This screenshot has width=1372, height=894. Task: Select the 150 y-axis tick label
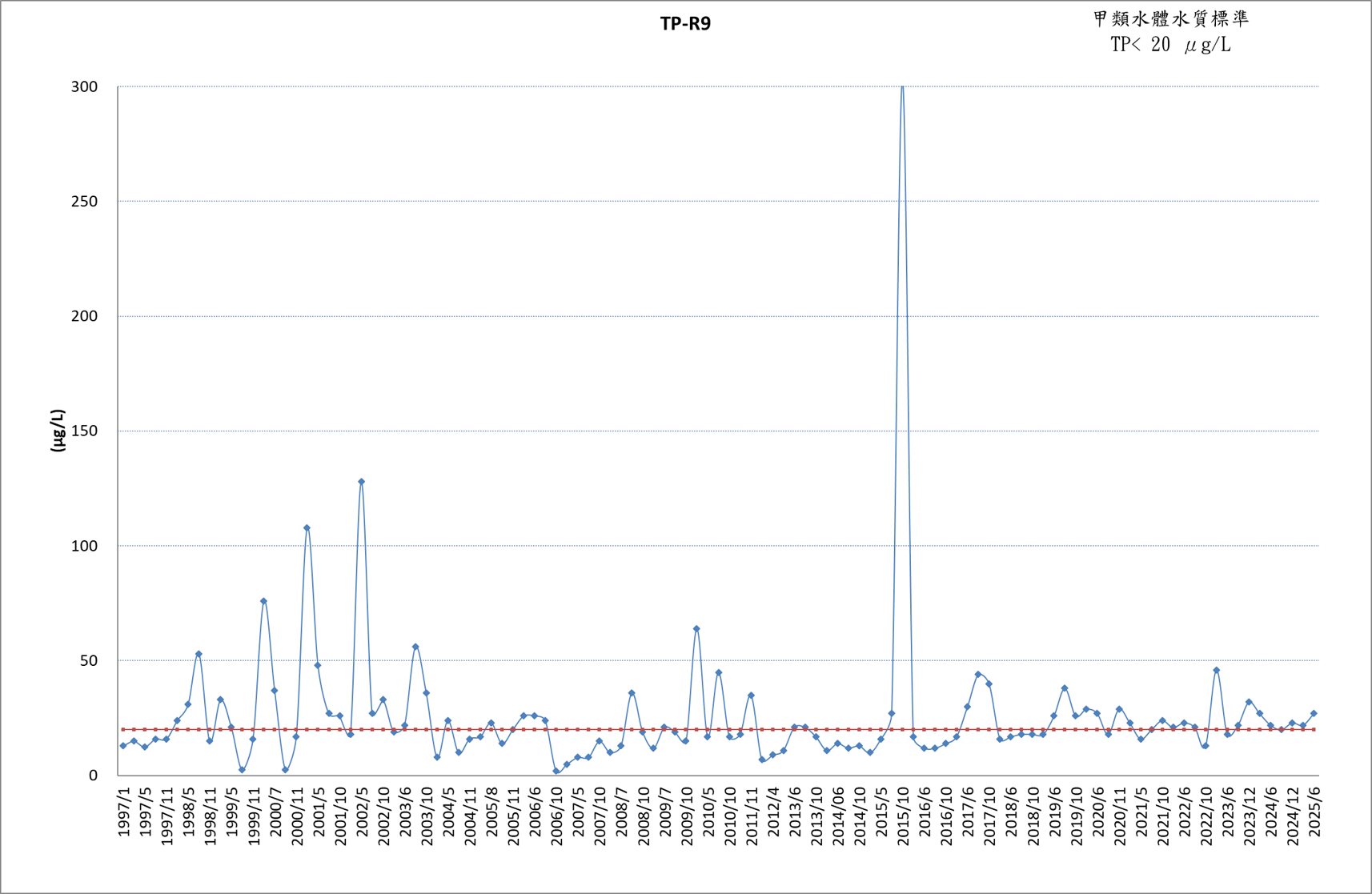[x=84, y=431]
